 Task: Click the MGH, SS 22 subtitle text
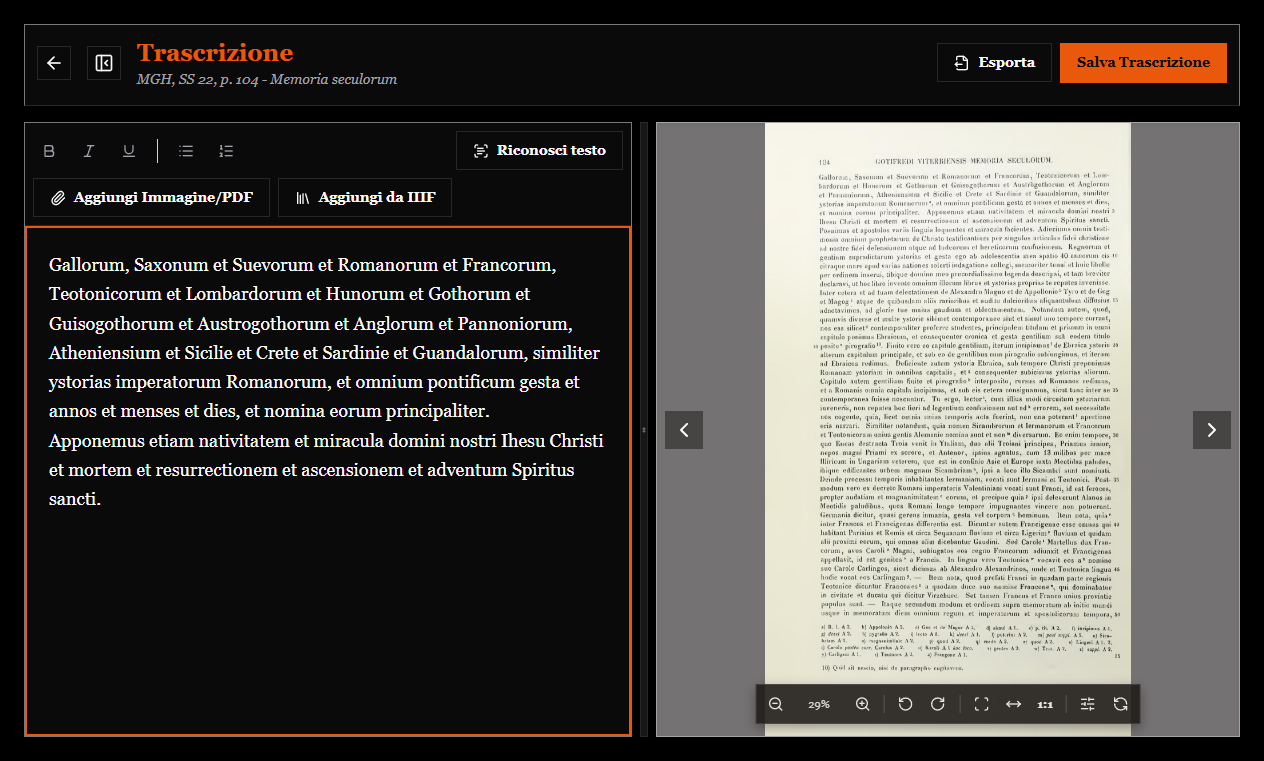(267, 79)
